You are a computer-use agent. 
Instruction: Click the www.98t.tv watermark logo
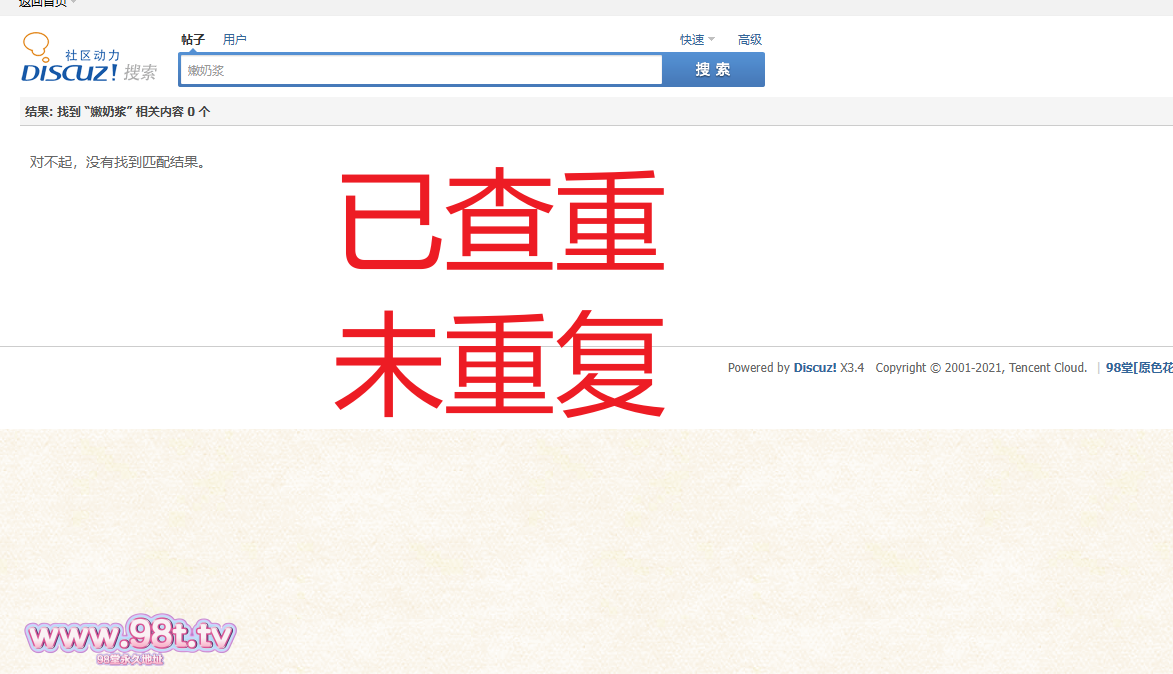[130, 637]
